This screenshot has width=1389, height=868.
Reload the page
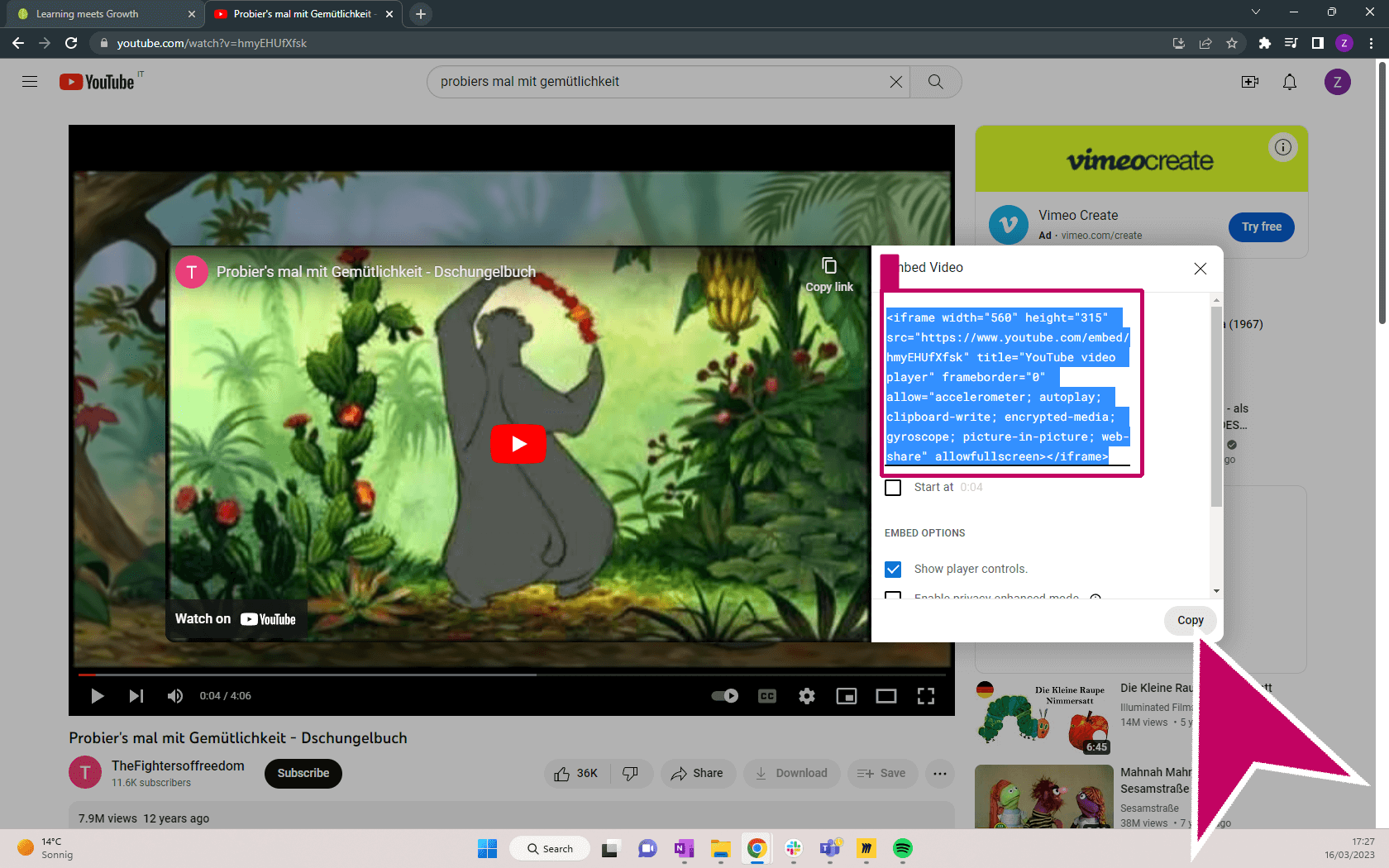click(x=71, y=43)
